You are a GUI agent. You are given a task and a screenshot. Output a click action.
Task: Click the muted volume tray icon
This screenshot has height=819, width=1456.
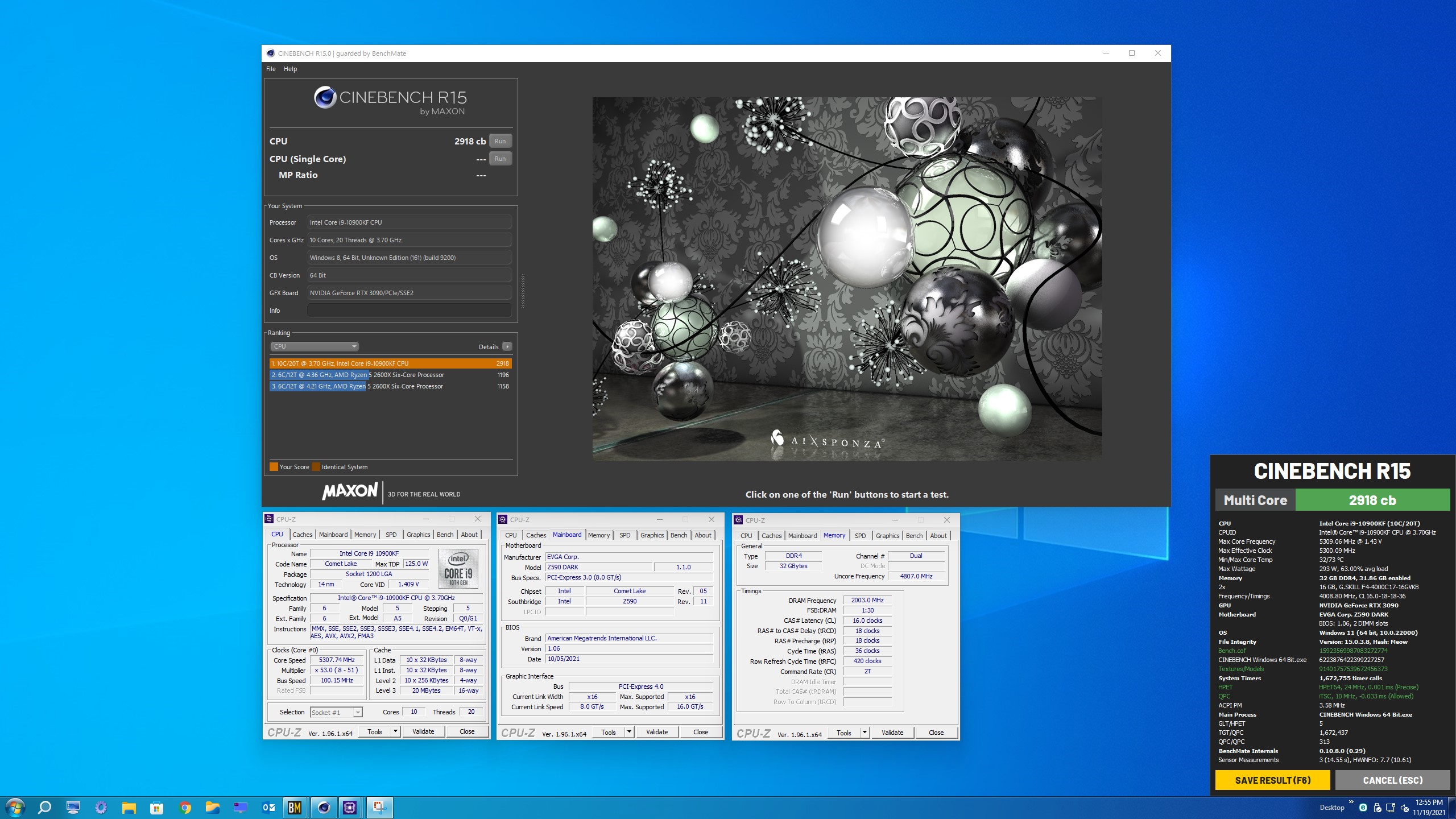tap(1404, 808)
